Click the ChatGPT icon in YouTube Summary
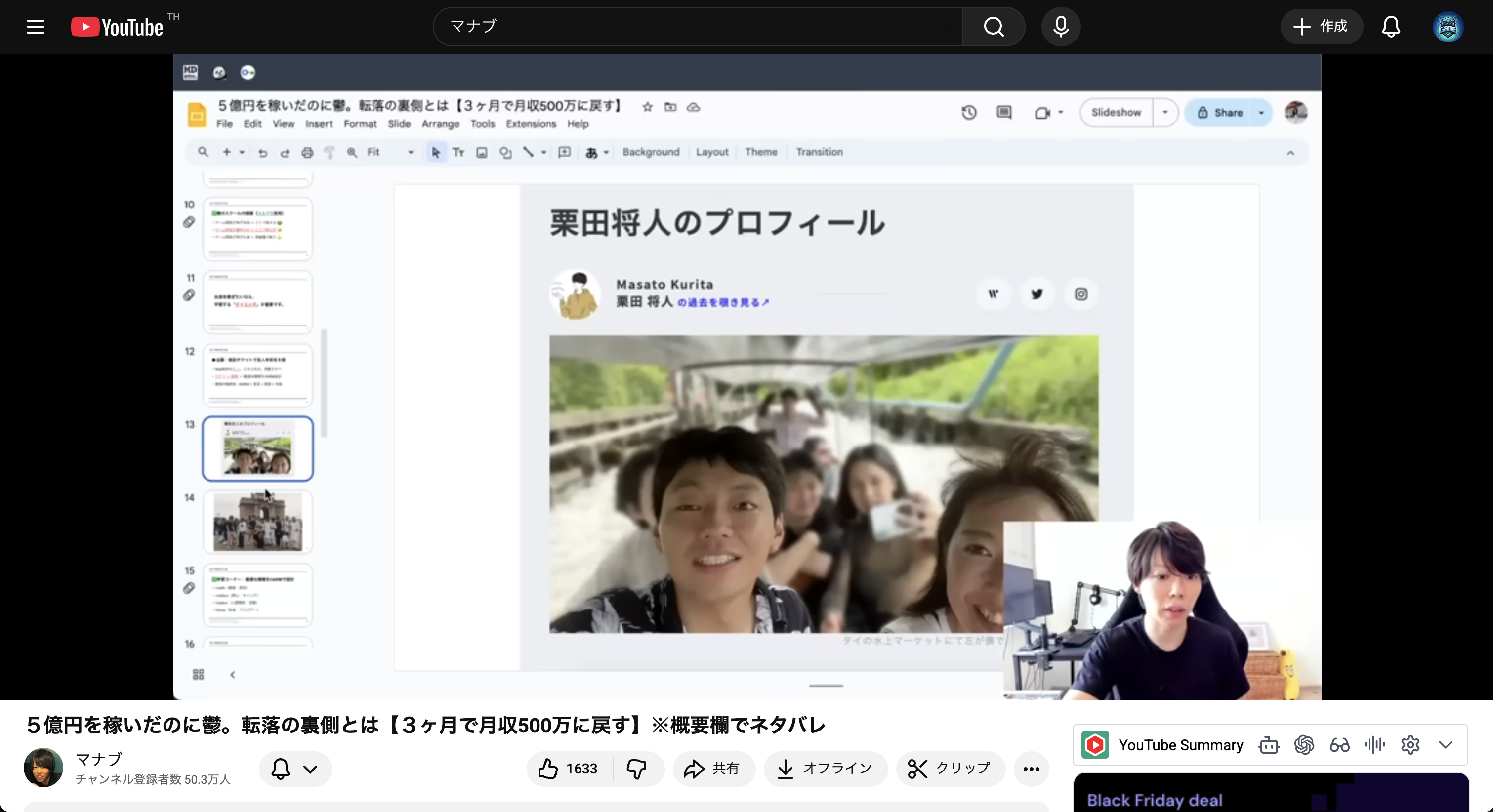Image resolution: width=1493 pixels, height=812 pixels. pyautogui.click(x=1304, y=745)
